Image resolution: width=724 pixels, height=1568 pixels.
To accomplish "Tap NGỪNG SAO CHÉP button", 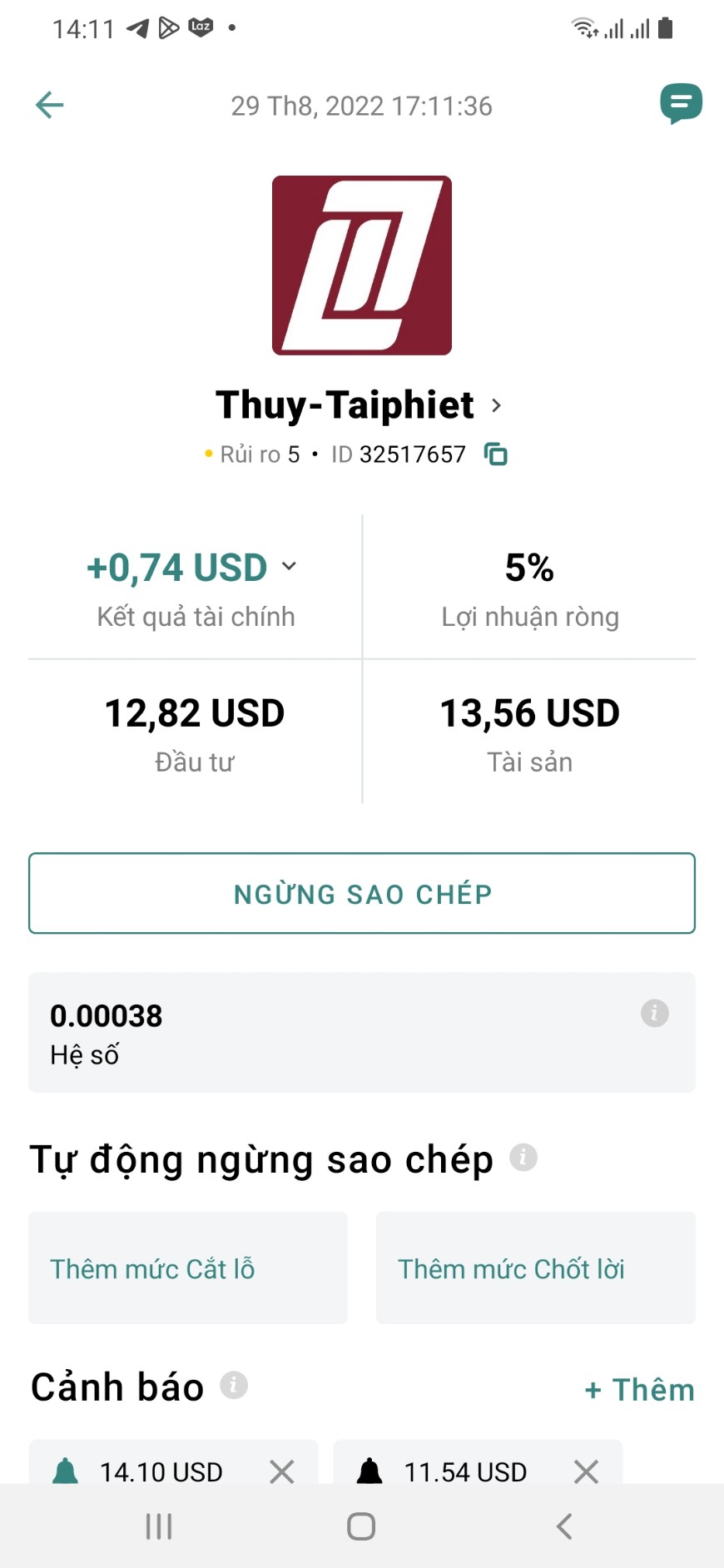I will 362,893.
